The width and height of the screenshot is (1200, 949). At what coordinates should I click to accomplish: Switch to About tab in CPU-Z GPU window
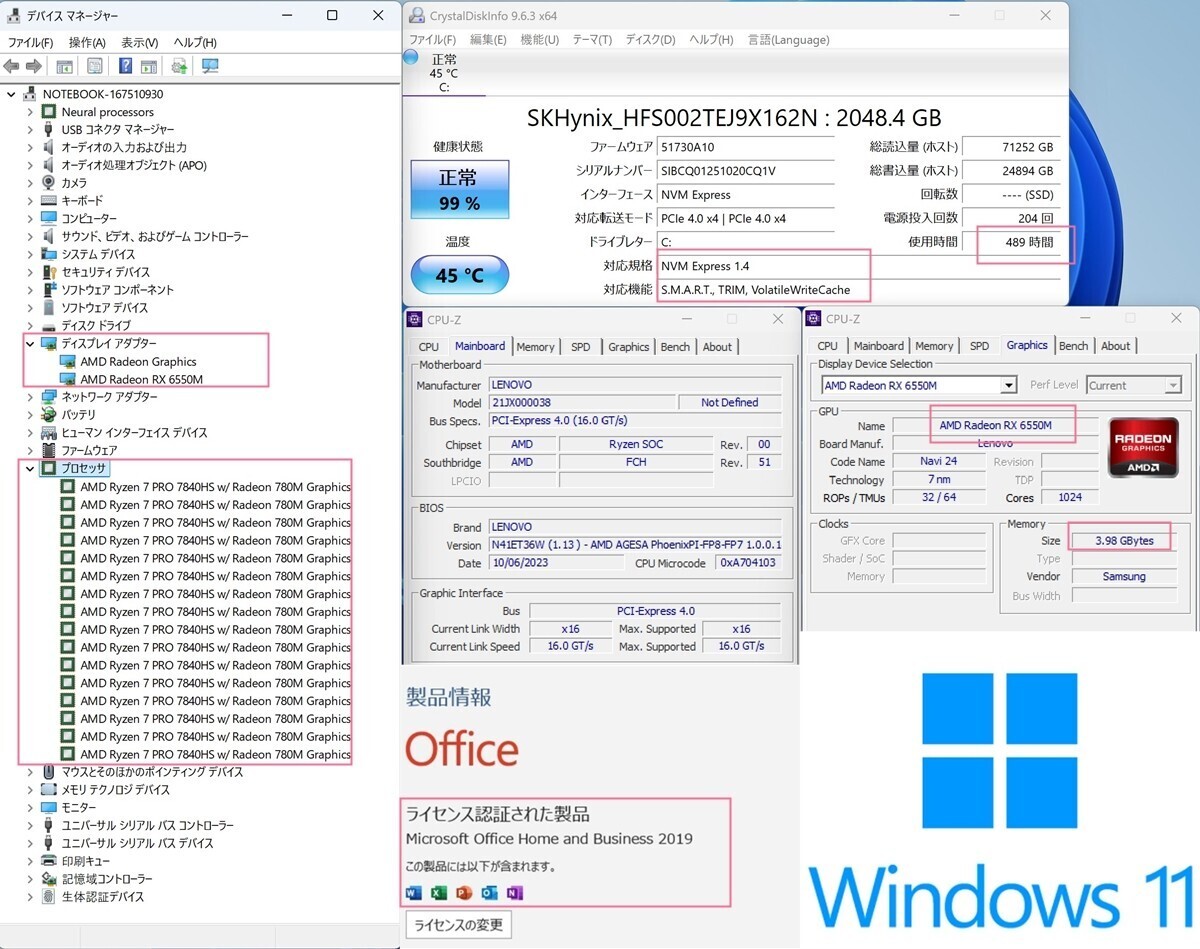(x=1115, y=346)
